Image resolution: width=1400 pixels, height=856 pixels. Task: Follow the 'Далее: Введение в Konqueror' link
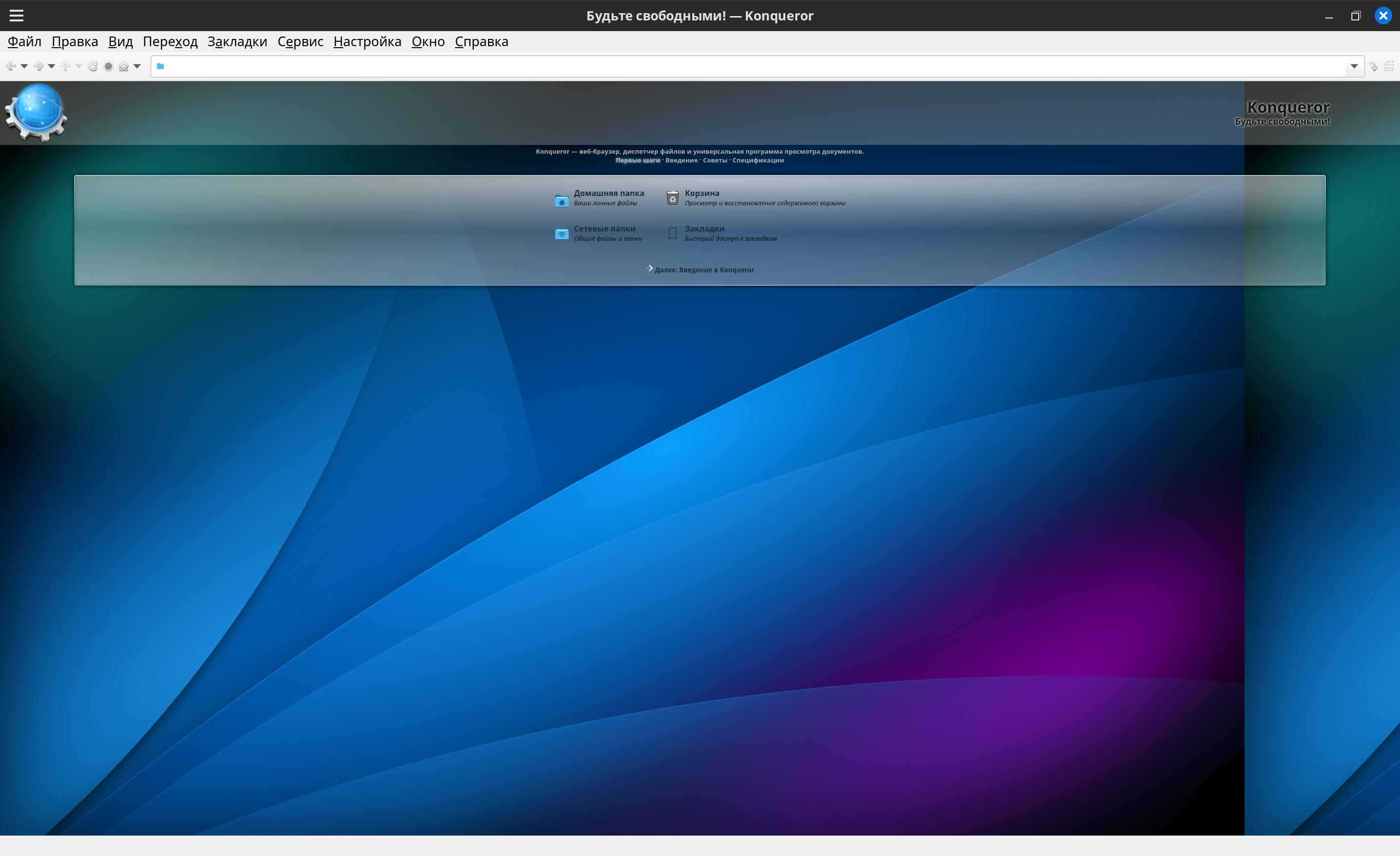[704, 270]
